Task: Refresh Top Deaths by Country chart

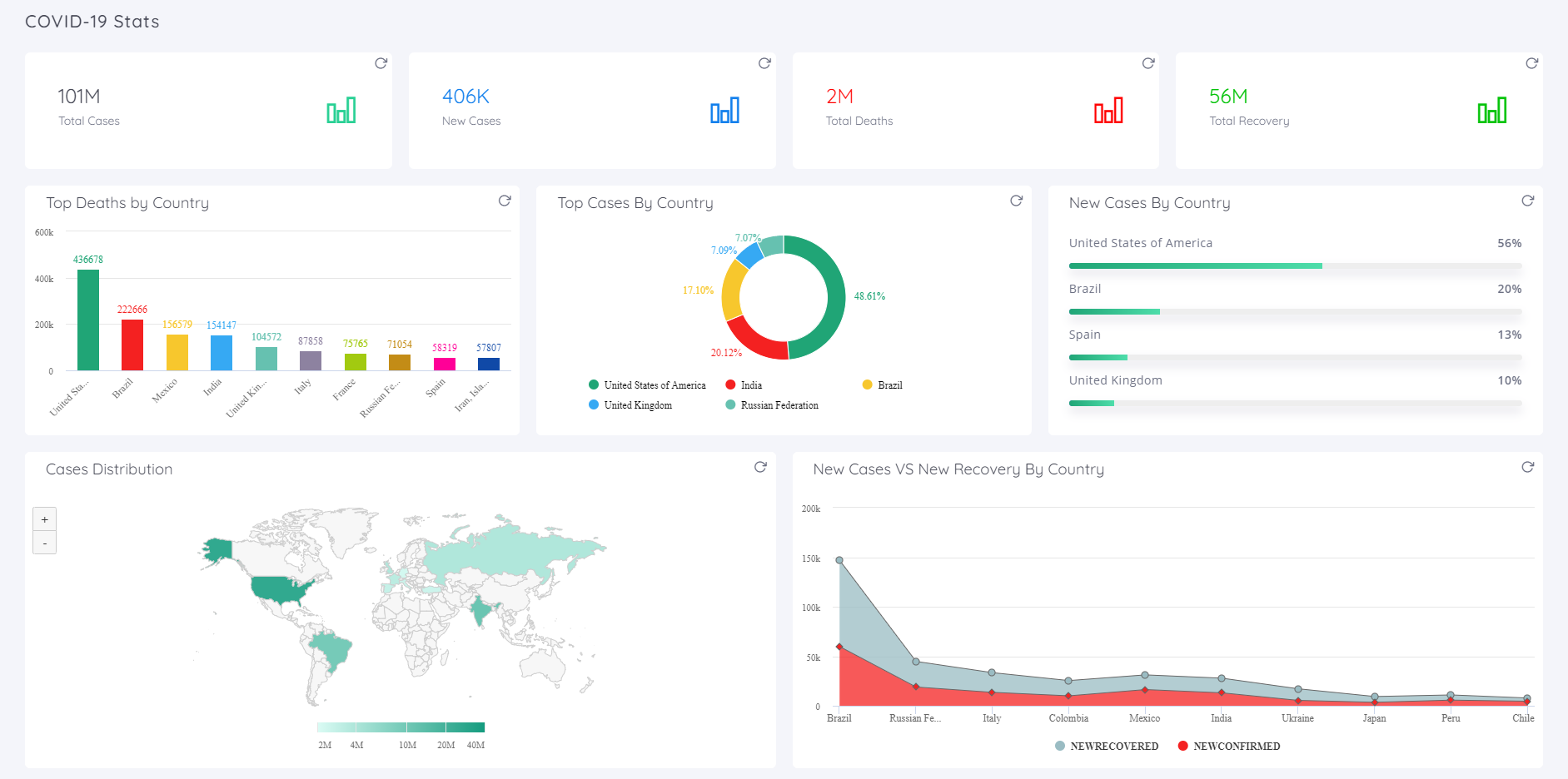Action: pyautogui.click(x=505, y=201)
